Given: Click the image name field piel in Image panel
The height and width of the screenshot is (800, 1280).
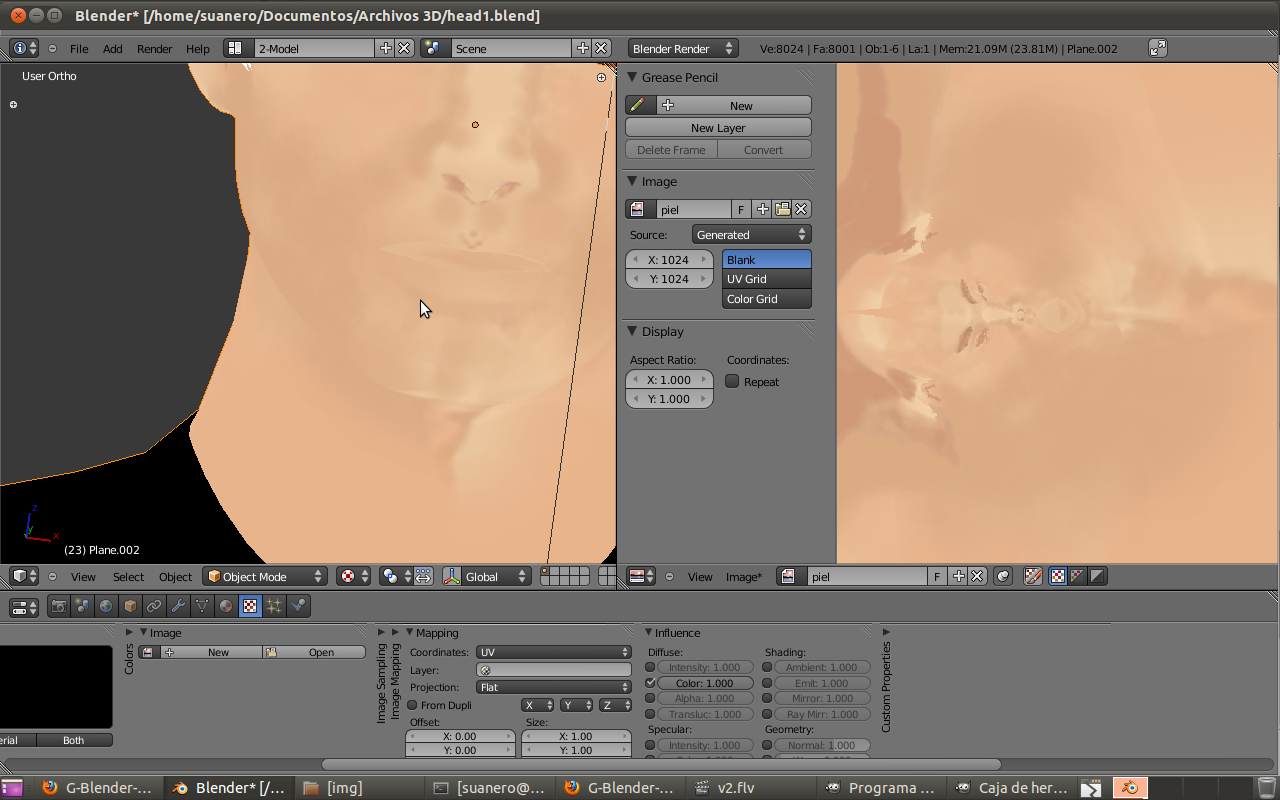Looking at the screenshot, I should [693, 209].
